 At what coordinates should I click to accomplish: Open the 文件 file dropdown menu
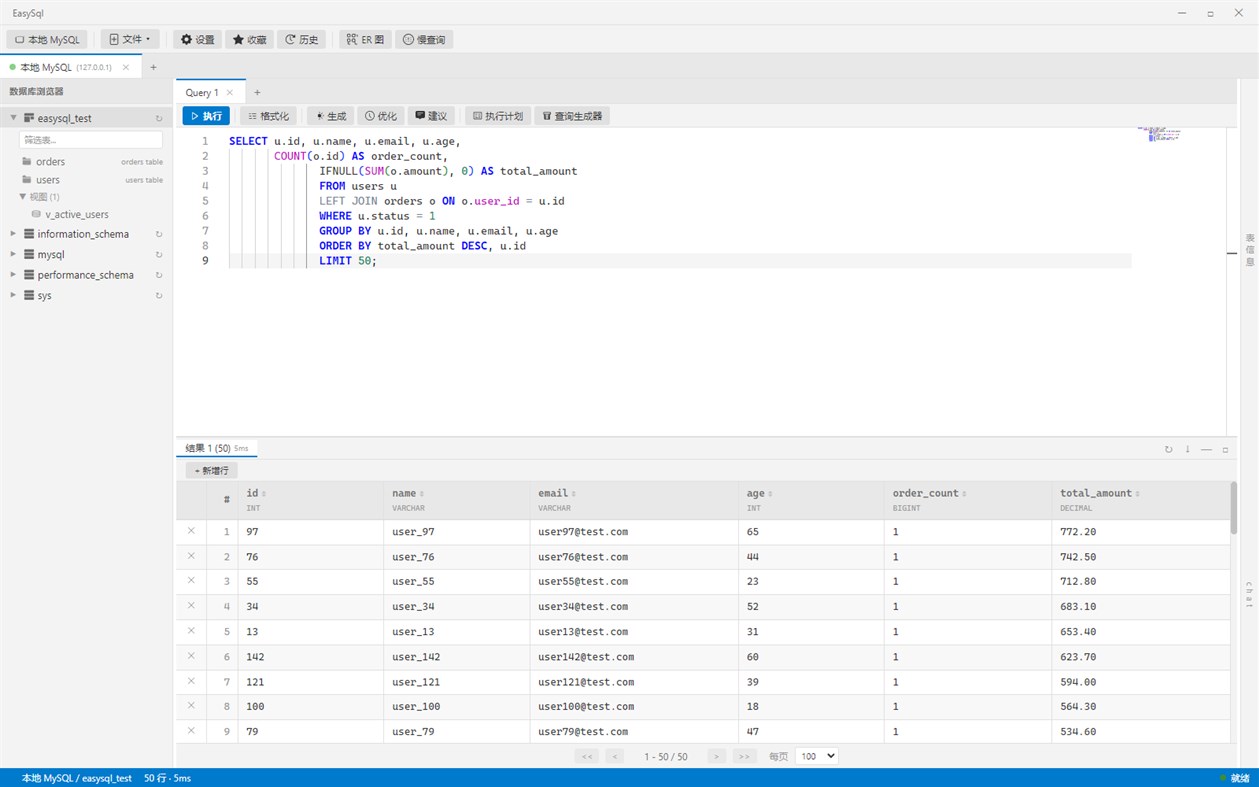coord(129,40)
